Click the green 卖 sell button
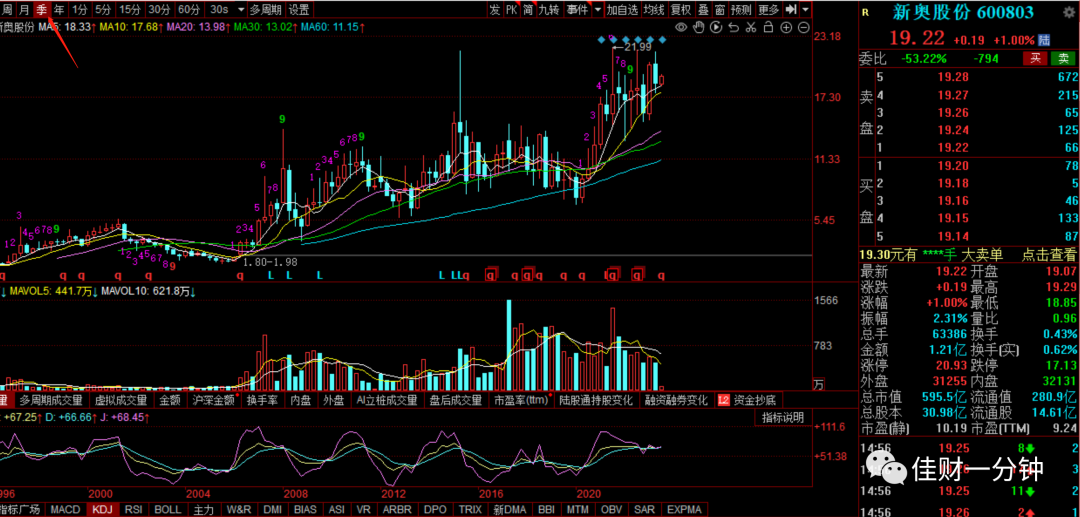This screenshot has width=1080, height=517. 1061,59
